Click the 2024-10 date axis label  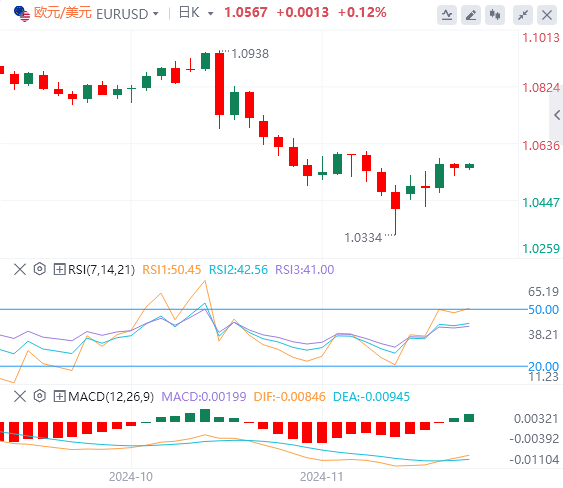[131, 477]
